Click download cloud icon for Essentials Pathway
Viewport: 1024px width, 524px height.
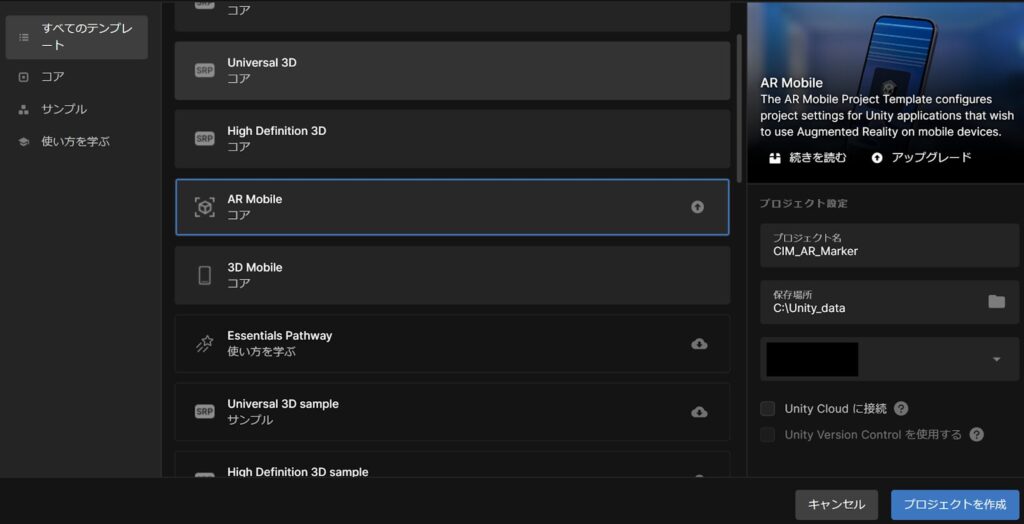pos(699,344)
